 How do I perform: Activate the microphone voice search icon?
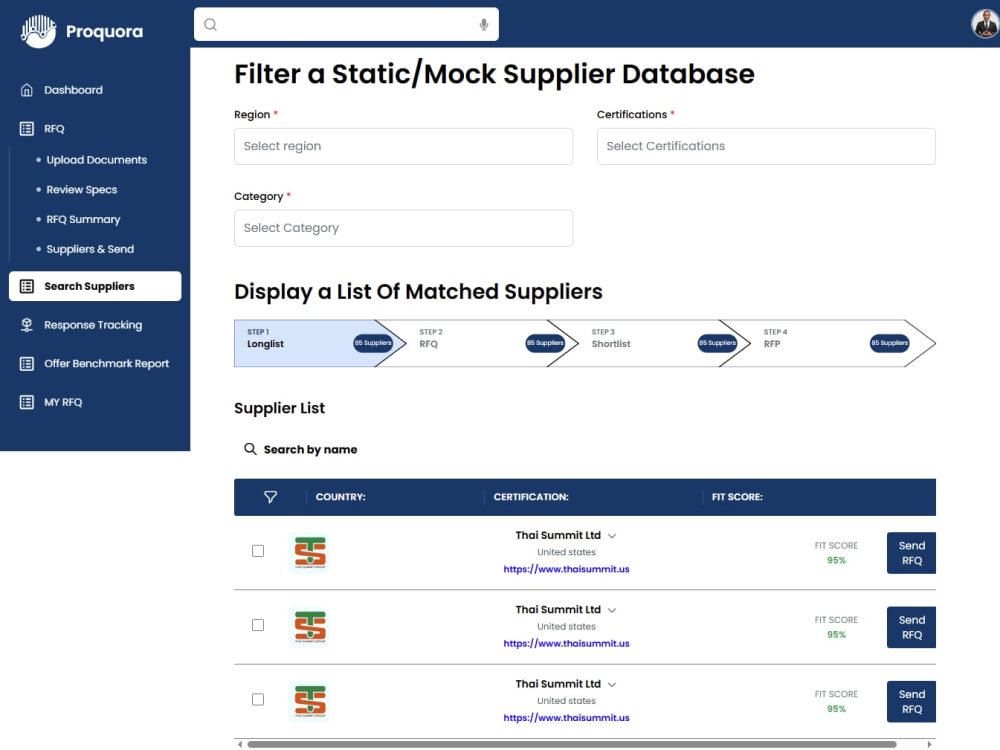coord(484,25)
